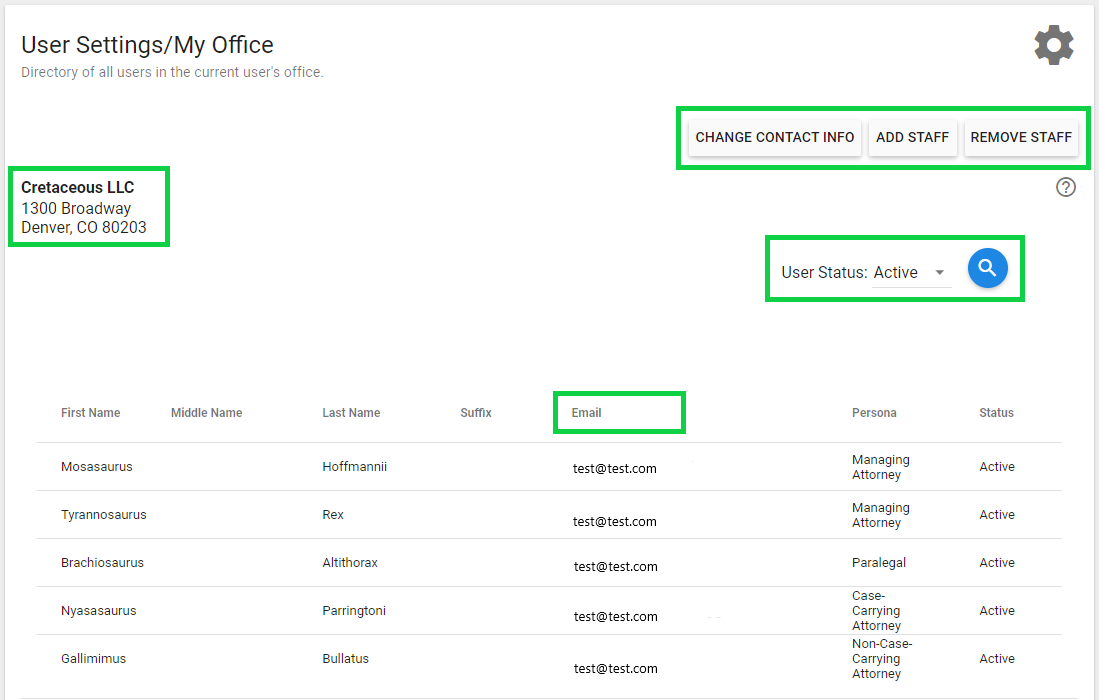Click the Non-Case-Carrying Attorney persona cell

click(x=882, y=659)
